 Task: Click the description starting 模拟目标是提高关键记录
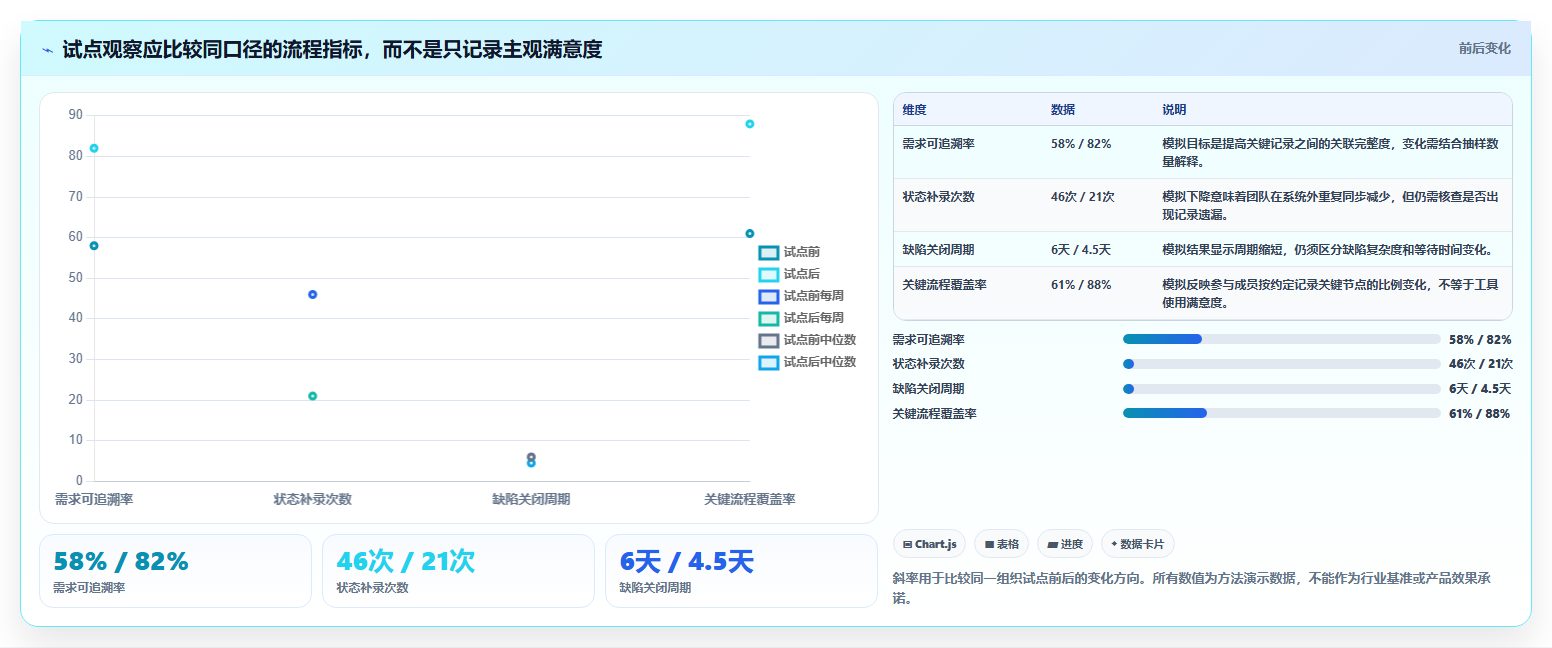click(x=1330, y=153)
